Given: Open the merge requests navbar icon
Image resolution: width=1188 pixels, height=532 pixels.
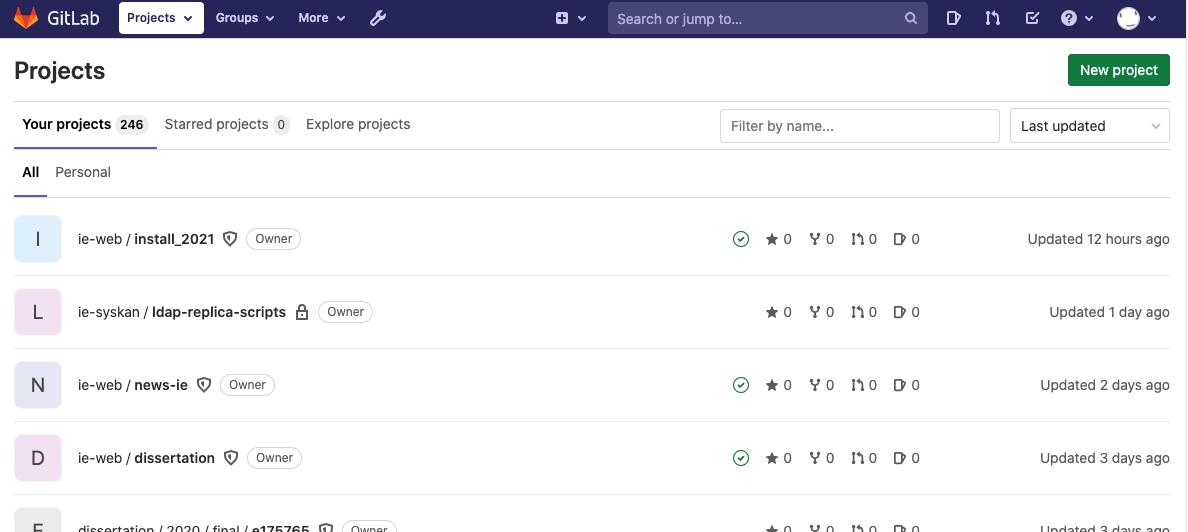Looking at the screenshot, I should coord(993,18).
